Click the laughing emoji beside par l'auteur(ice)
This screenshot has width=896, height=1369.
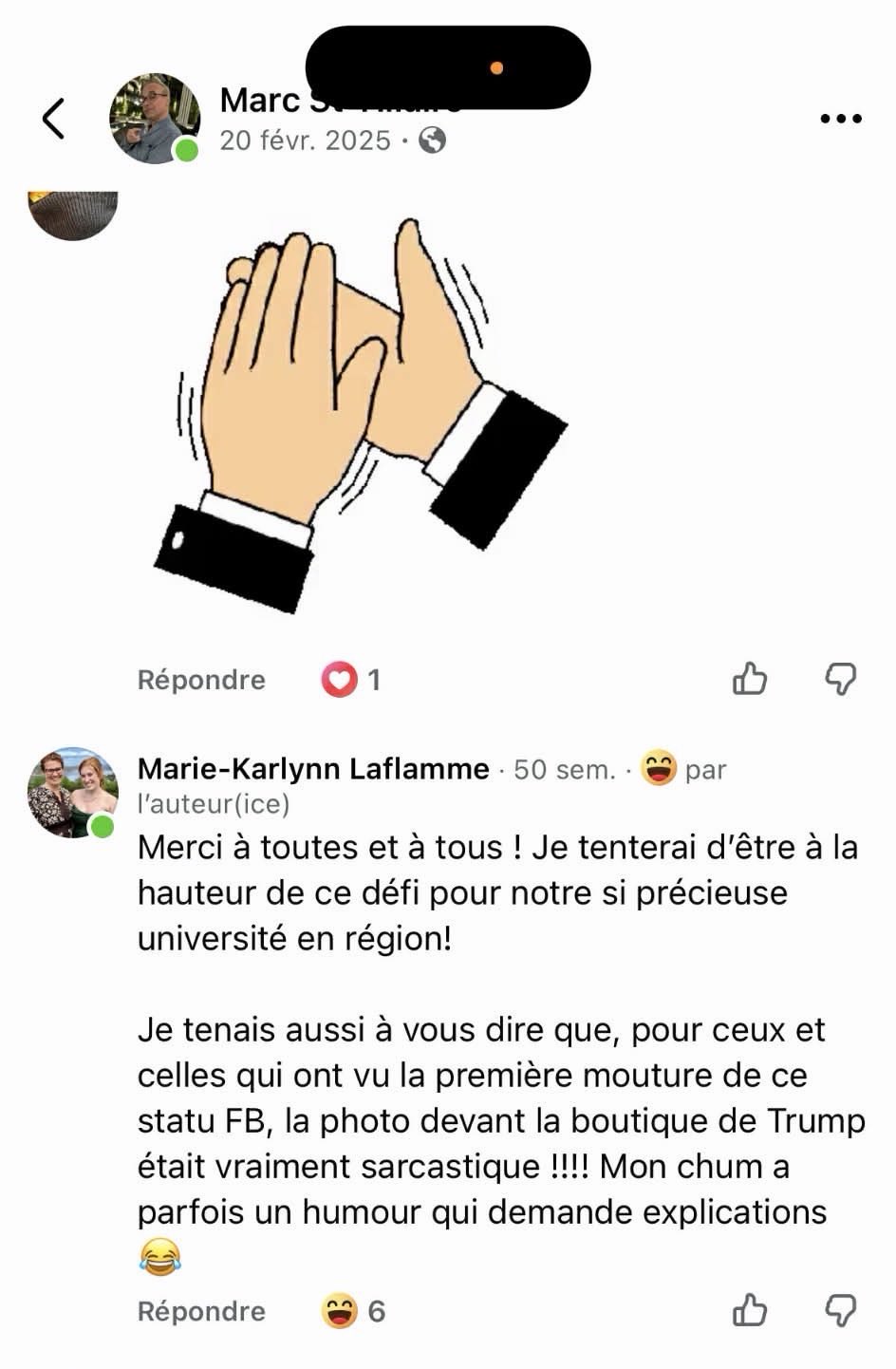[658, 768]
